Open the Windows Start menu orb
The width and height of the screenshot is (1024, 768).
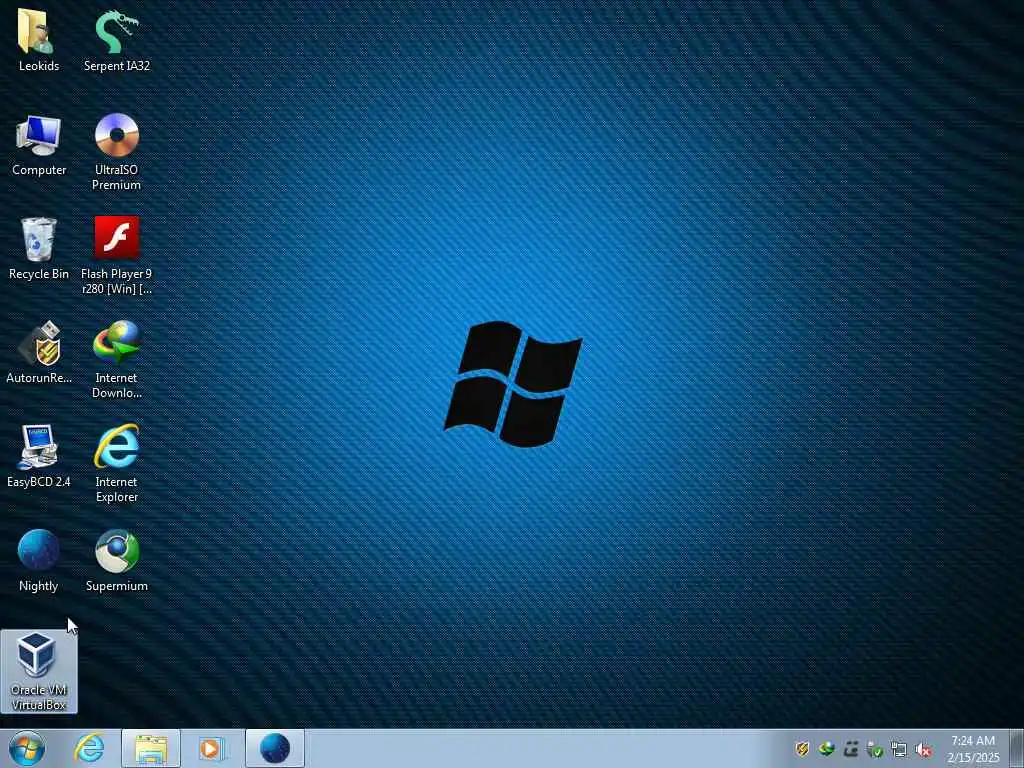coord(27,748)
